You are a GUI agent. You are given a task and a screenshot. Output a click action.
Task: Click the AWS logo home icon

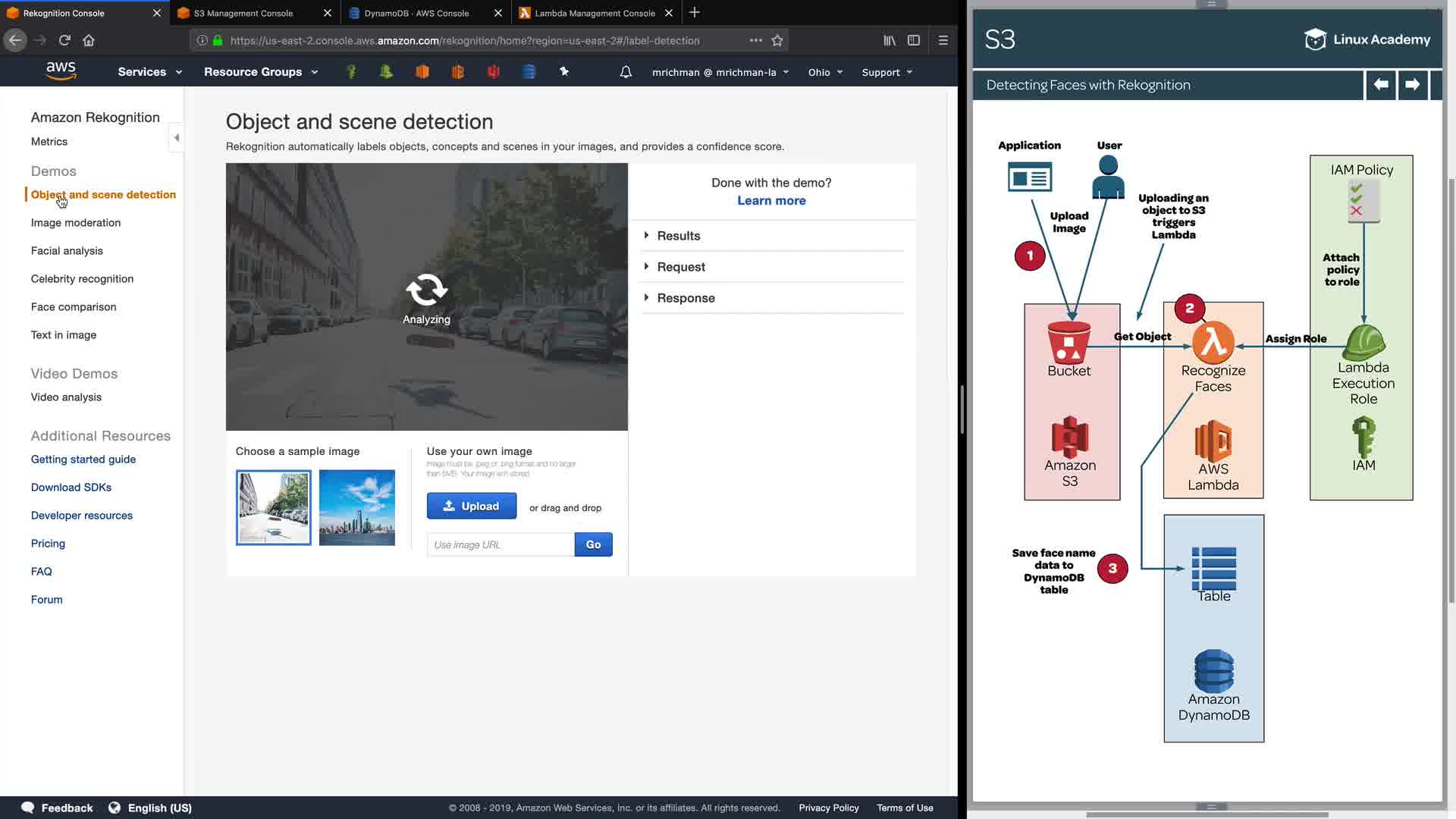(x=61, y=71)
